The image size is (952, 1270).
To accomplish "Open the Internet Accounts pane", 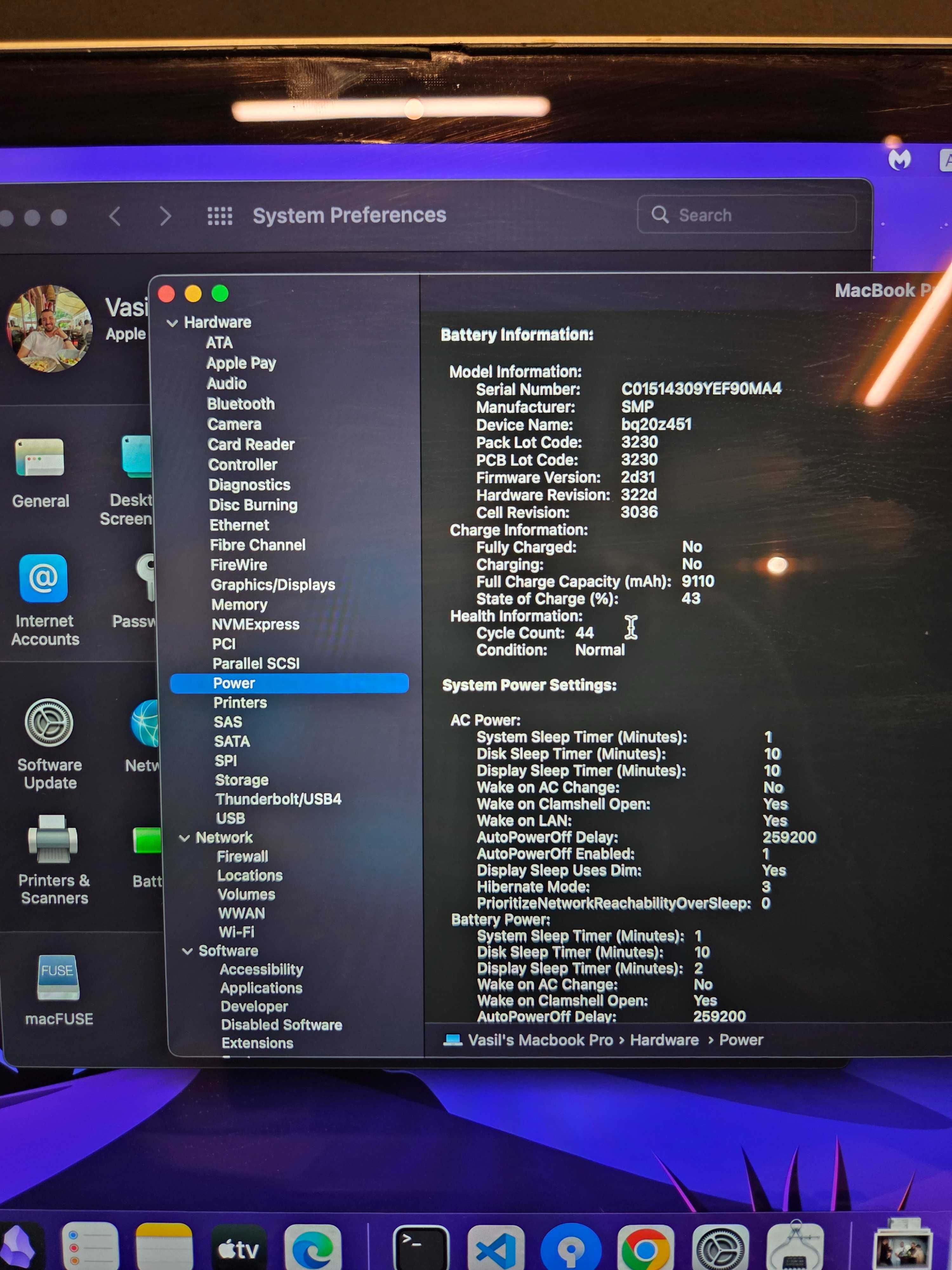I will click(x=44, y=601).
